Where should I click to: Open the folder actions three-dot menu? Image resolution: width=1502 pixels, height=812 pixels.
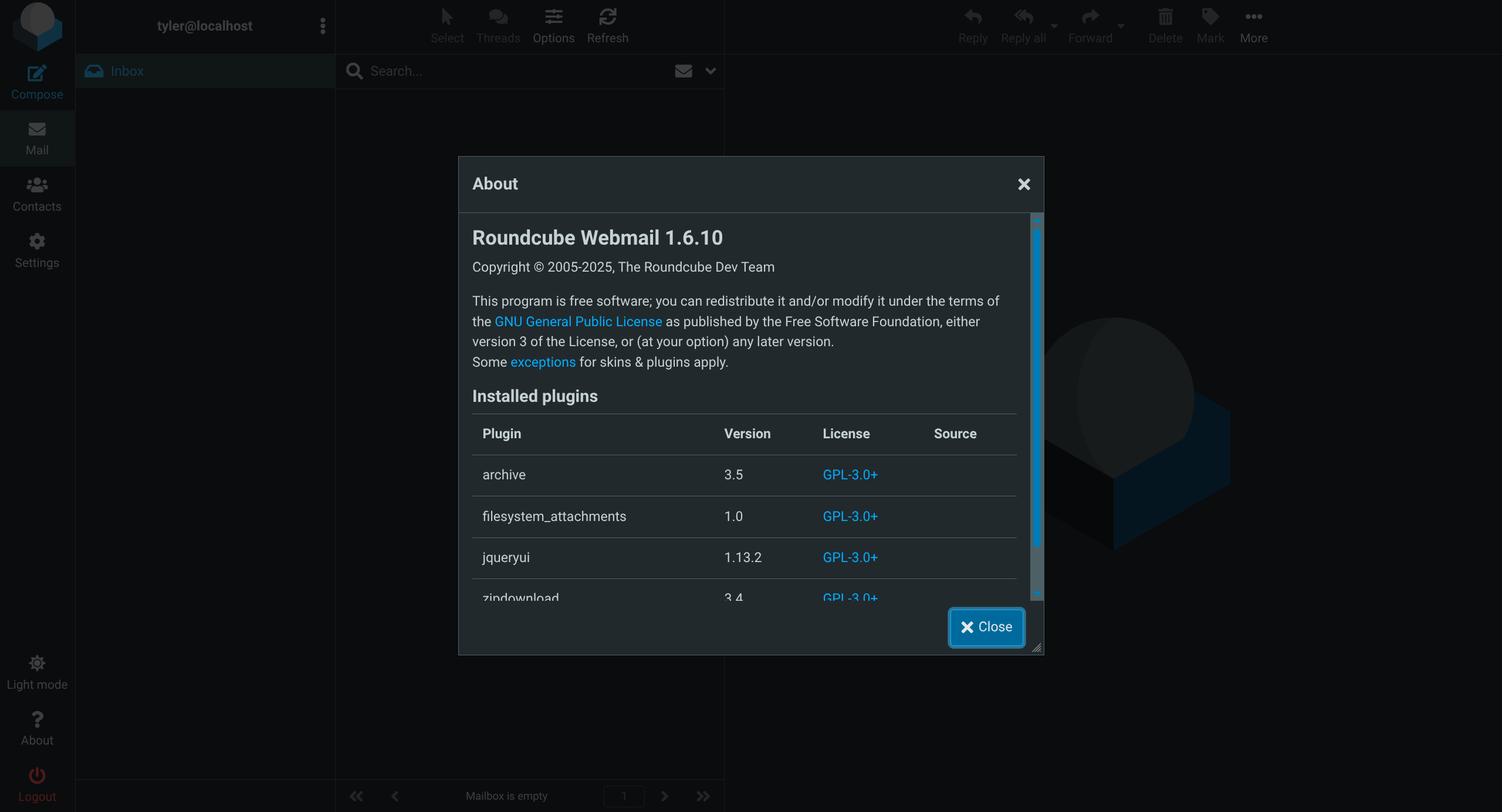coord(323,26)
